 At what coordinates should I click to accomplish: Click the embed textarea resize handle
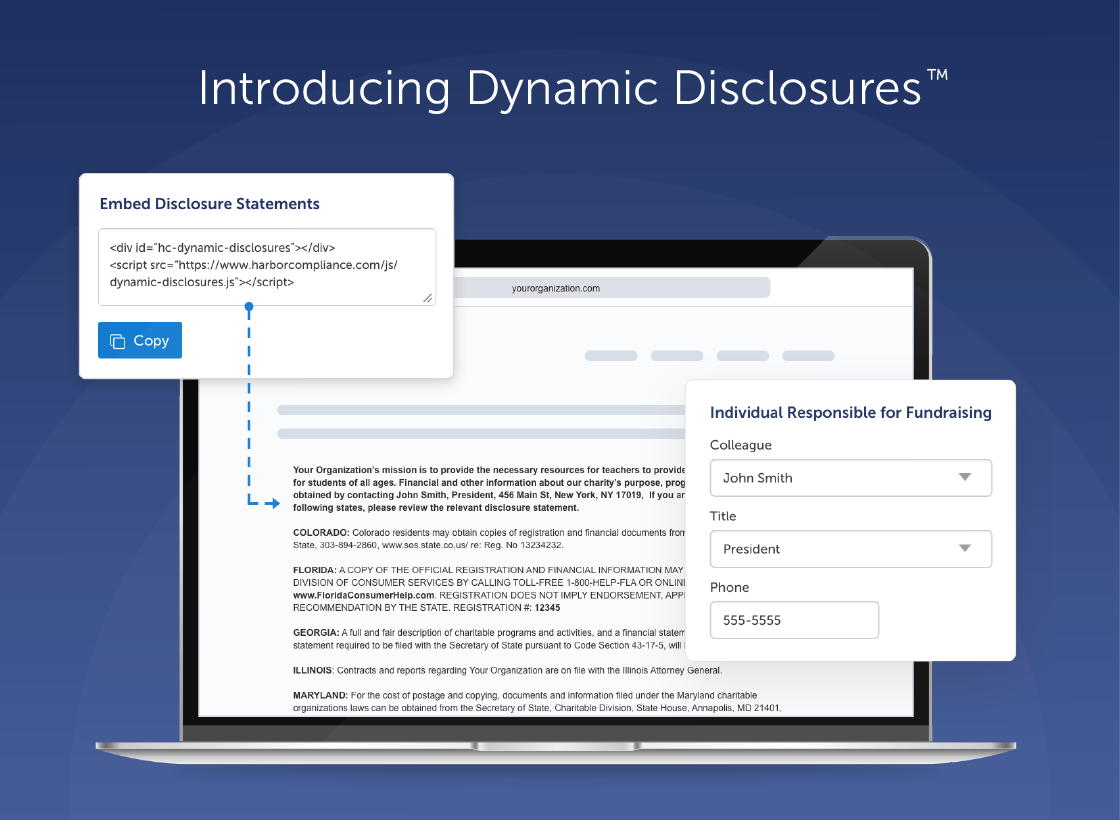click(427, 298)
